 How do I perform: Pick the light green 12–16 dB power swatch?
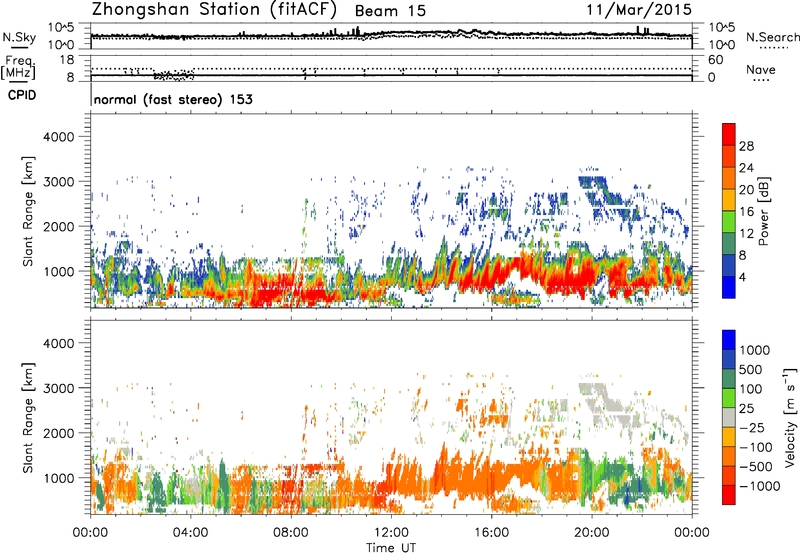[729, 222]
